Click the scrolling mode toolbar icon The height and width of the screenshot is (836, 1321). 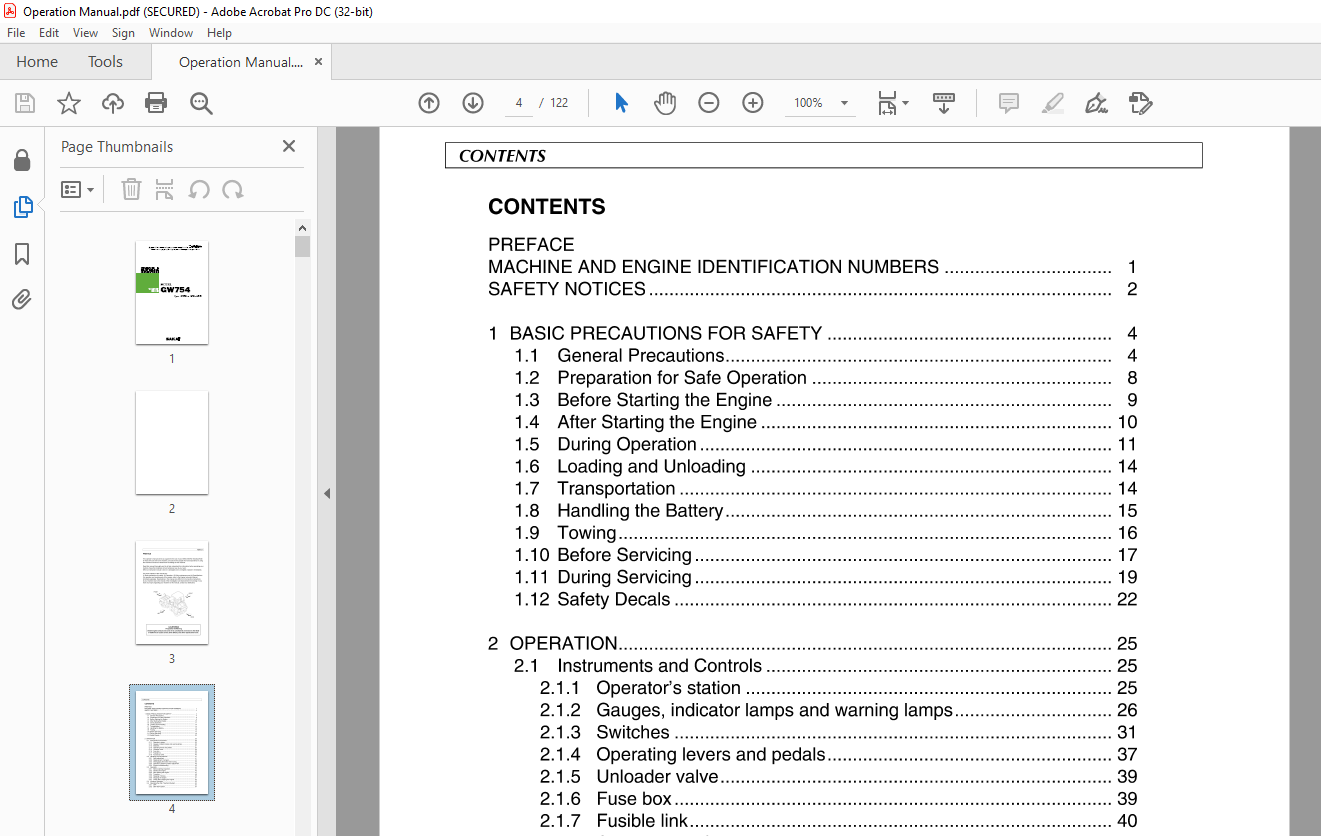(x=944, y=103)
